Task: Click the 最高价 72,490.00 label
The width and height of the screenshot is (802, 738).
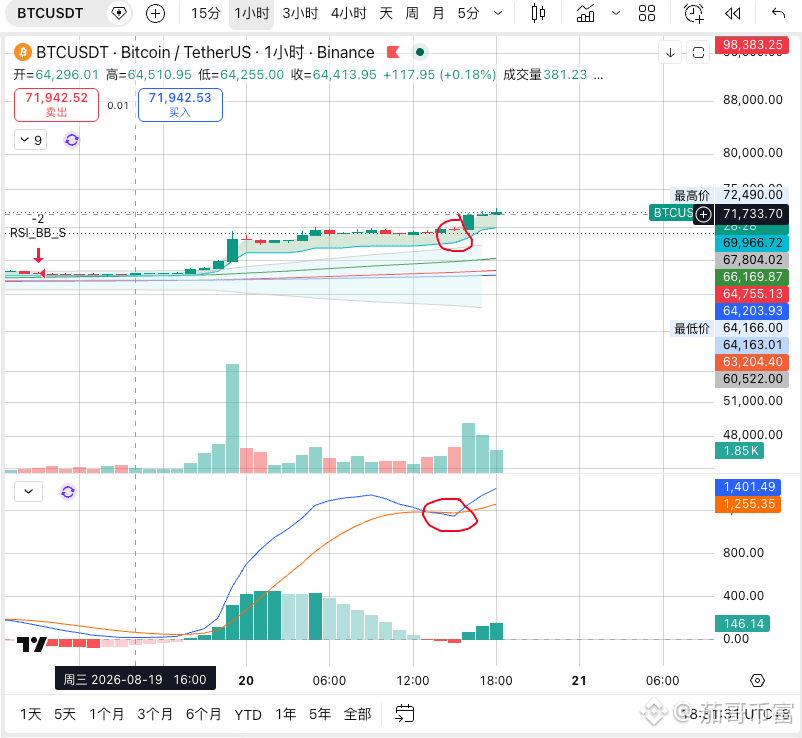Action: pyautogui.click(x=729, y=195)
